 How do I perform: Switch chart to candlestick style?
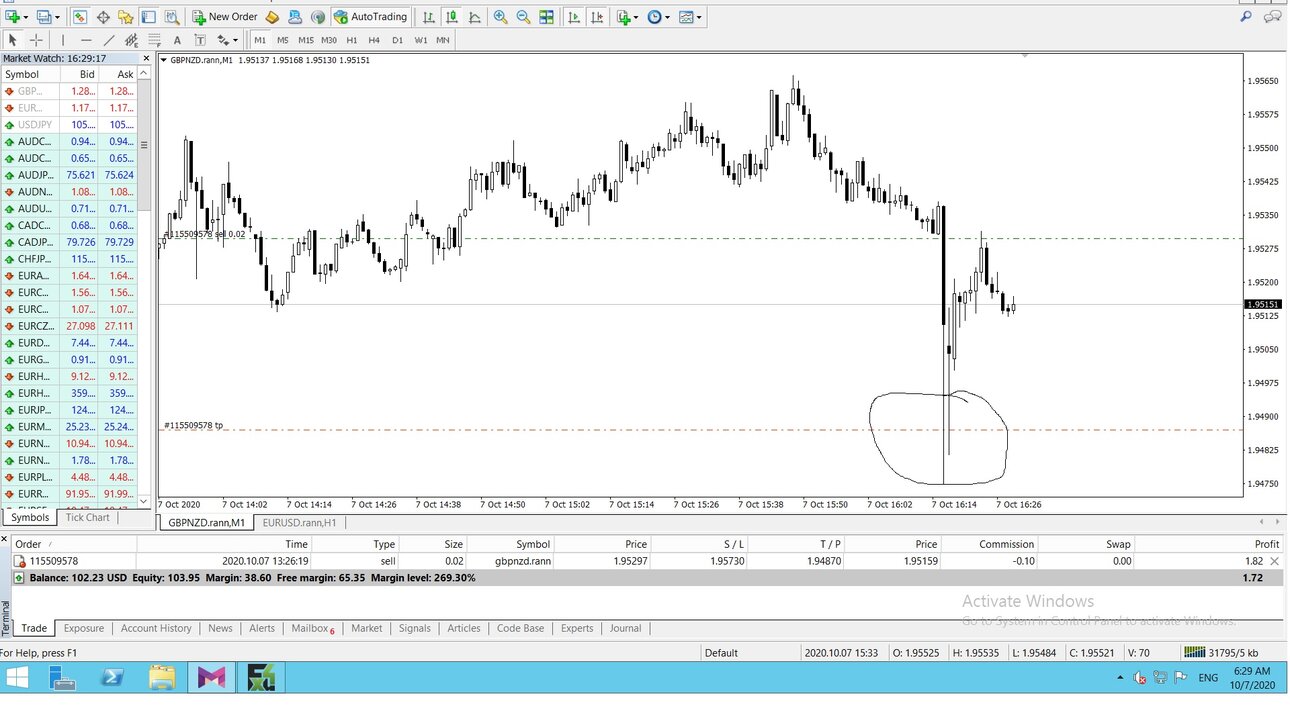click(x=452, y=17)
